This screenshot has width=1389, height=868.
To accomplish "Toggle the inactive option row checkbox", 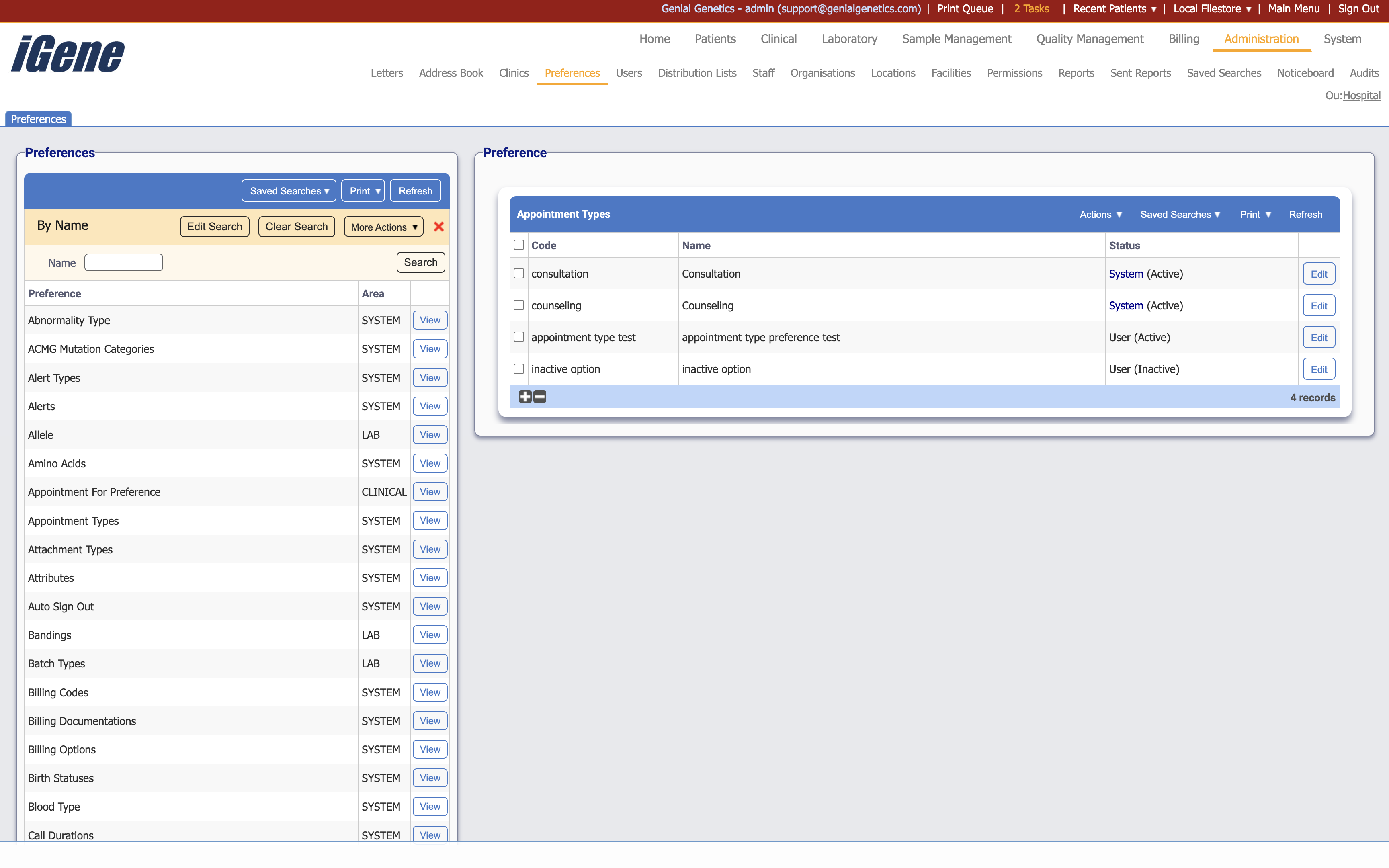I will pos(519,368).
